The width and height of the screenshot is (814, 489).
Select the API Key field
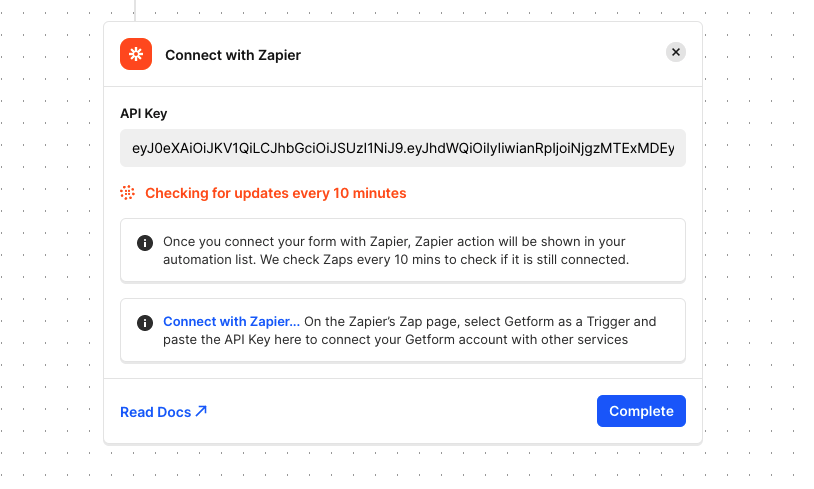point(403,148)
